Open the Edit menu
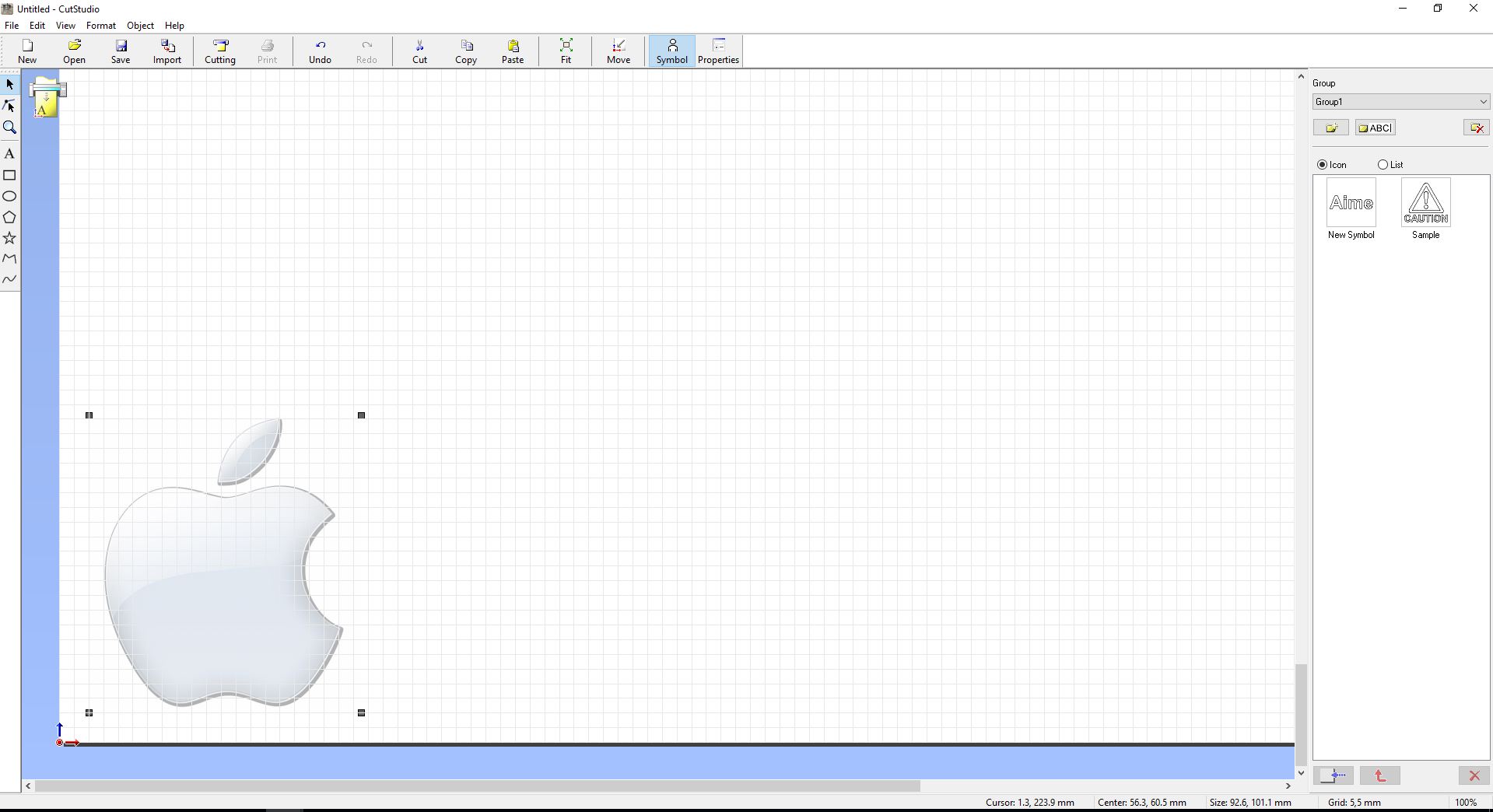The image size is (1493, 812). [x=37, y=26]
